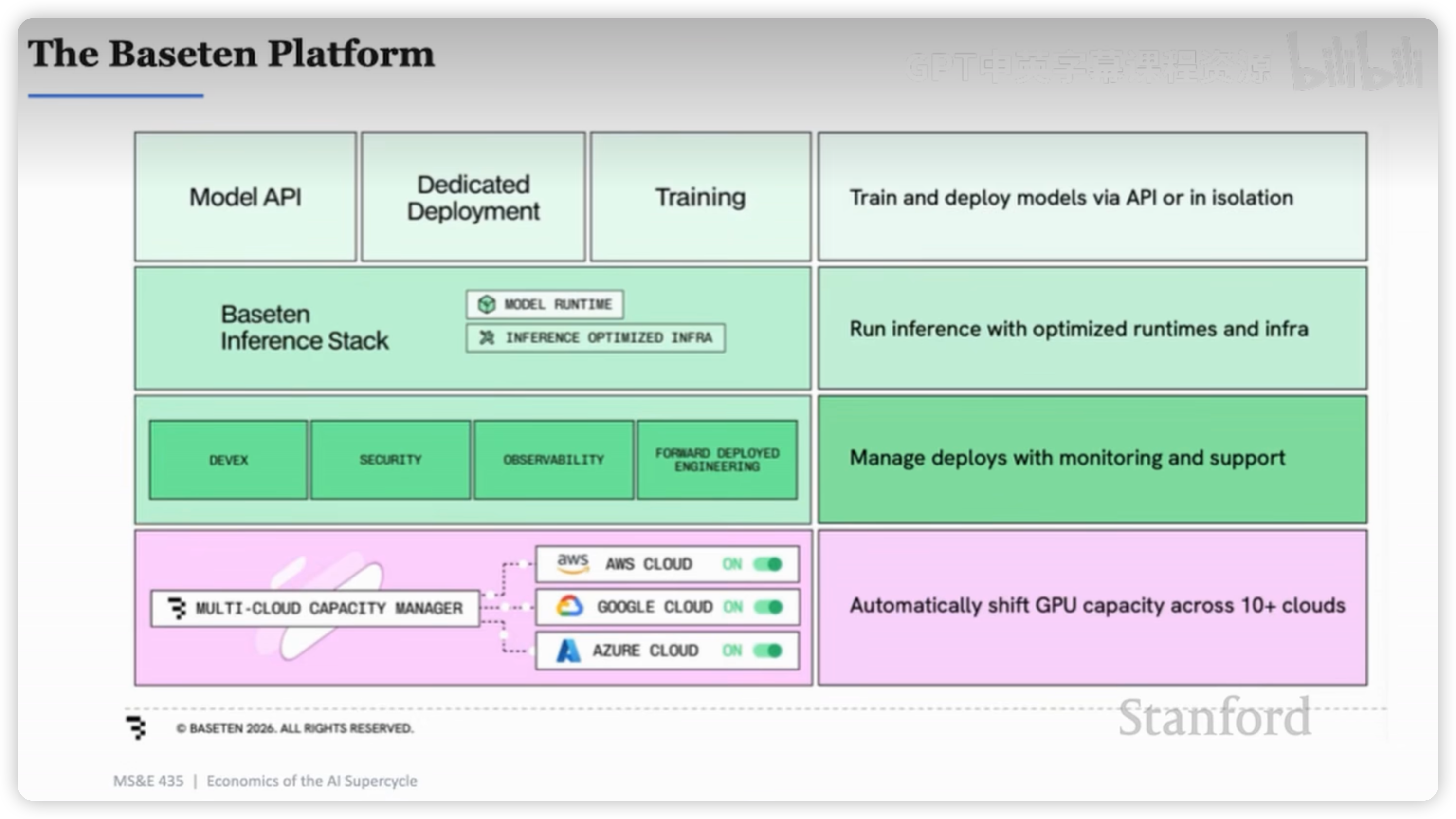
Task: Click the Model Runtime cube icon
Action: pyautogui.click(x=486, y=304)
